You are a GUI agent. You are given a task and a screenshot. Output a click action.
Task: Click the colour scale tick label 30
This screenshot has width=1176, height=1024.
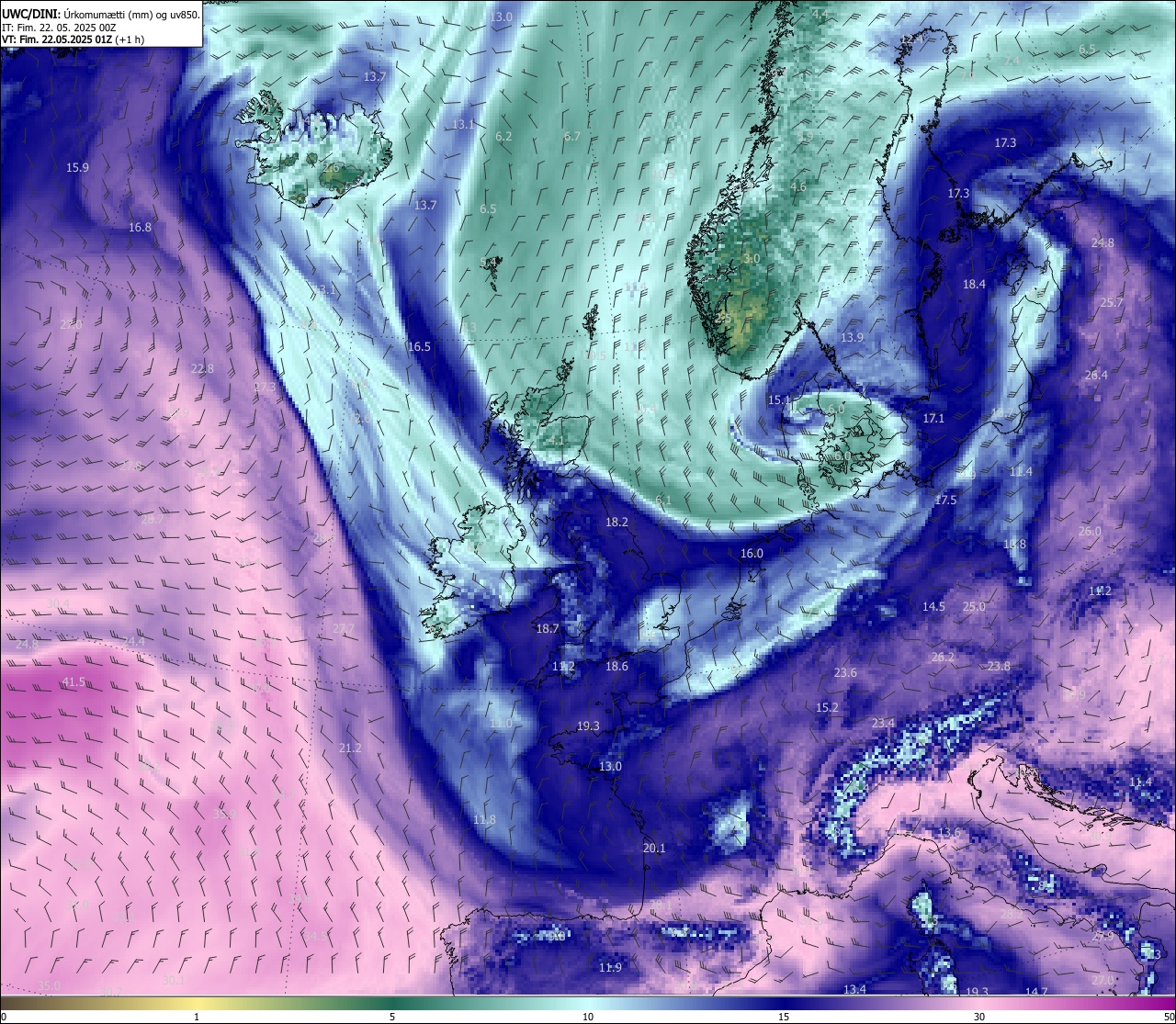[979, 1017]
